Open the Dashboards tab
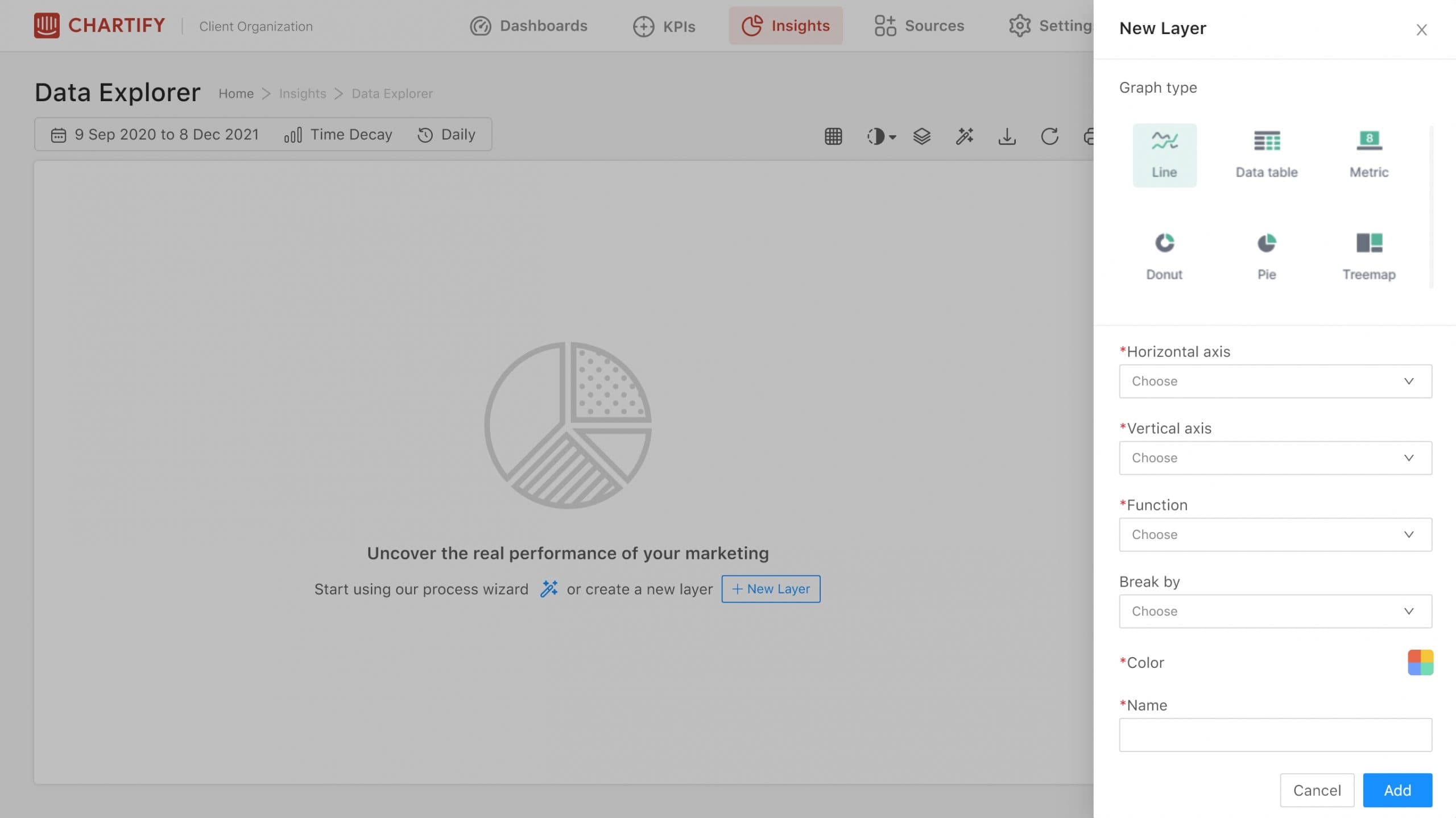1456x818 pixels. pyautogui.click(x=528, y=26)
